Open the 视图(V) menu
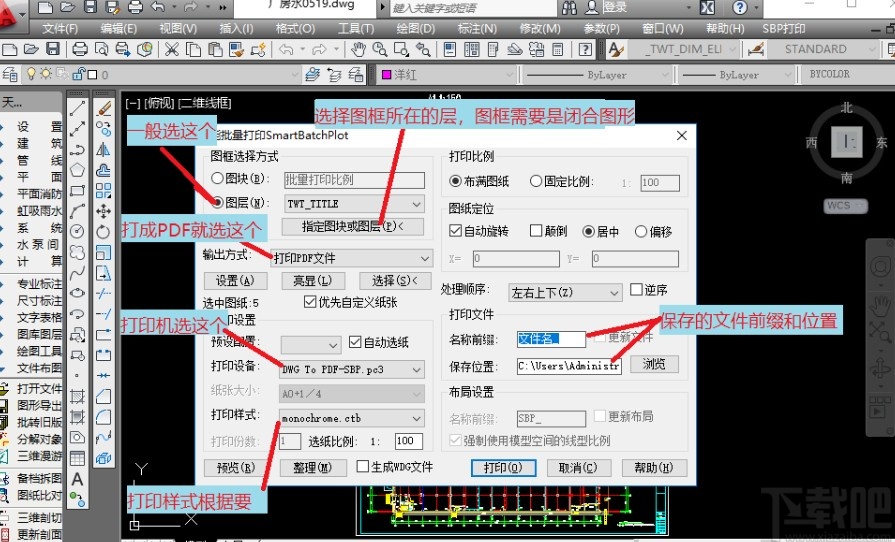 (178, 29)
